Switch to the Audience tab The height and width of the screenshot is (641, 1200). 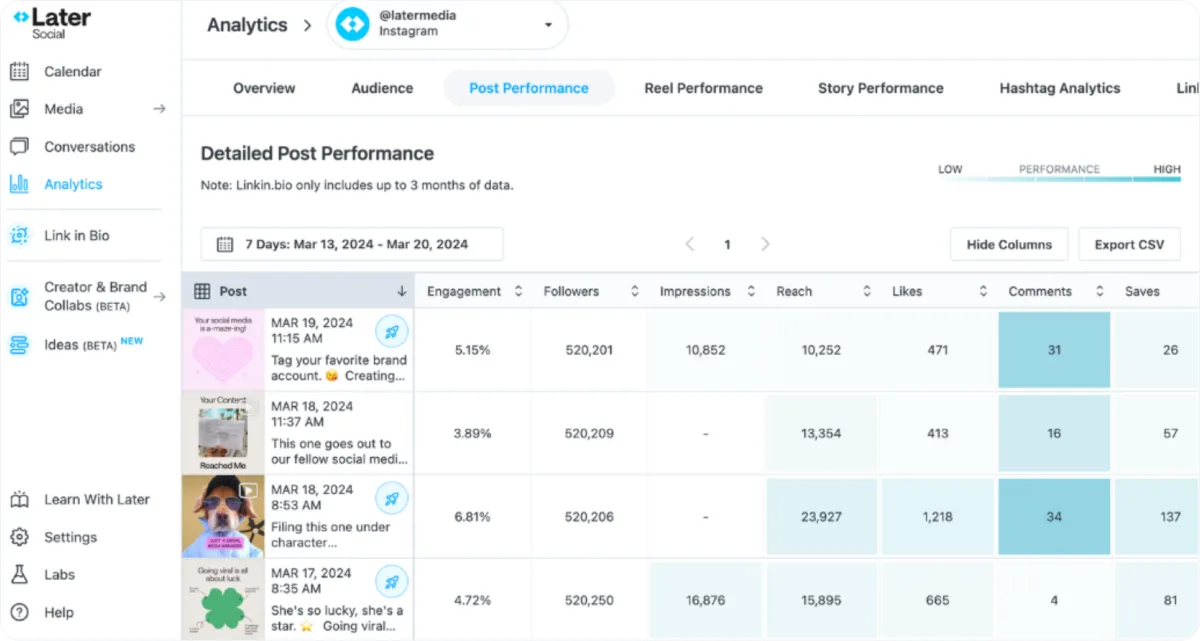pyautogui.click(x=382, y=88)
